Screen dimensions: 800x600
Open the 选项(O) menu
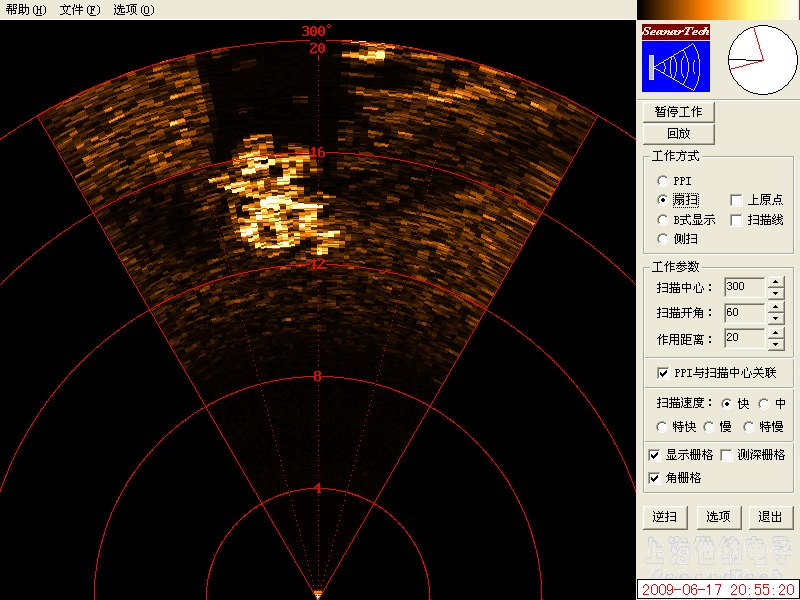[x=134, y=9]
